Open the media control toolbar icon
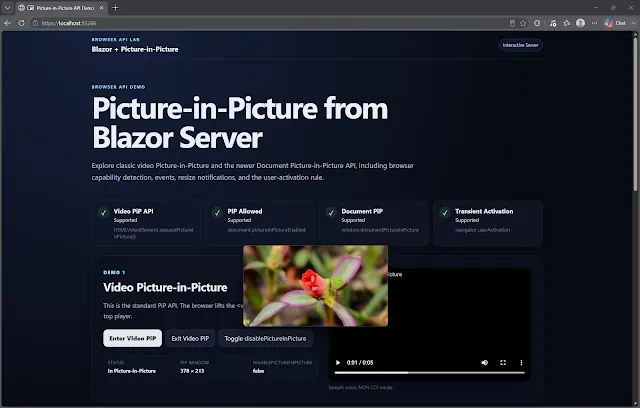The width and height of the screenshot is (640, 408). (553, 23)
